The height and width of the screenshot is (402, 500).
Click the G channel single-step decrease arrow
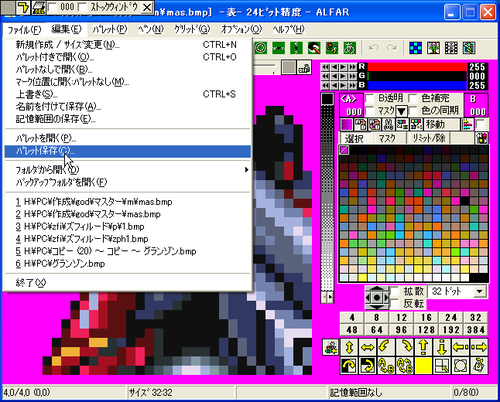[x=334, y=76]
